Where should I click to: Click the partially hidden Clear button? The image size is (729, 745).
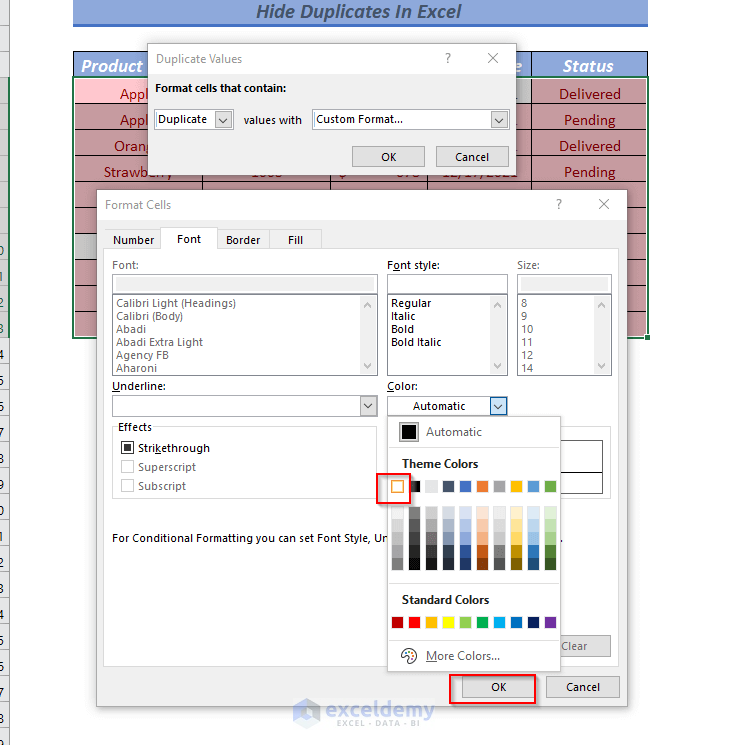(x=585, y=646)
